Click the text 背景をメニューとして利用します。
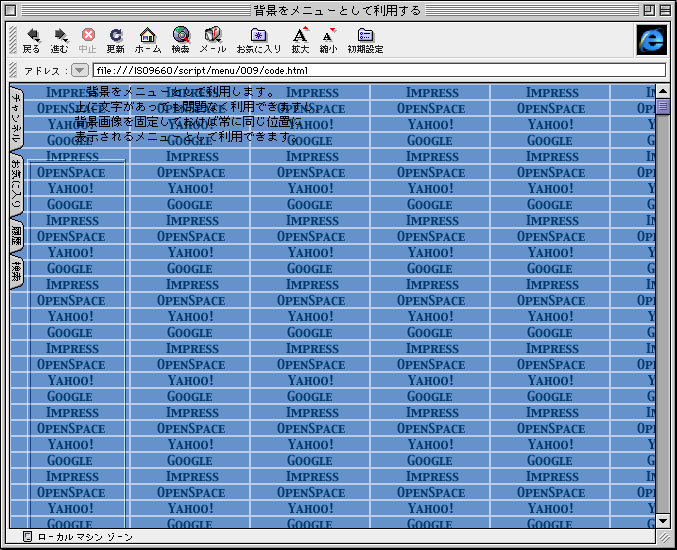 pos(180,92)
